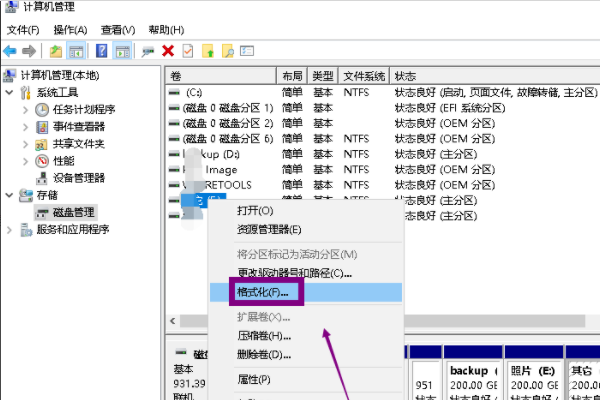The height and width of the screenshot is (400, 600).
Task: Choose 资源管理器(E) from context menu
Action: [x=269, y=229]
